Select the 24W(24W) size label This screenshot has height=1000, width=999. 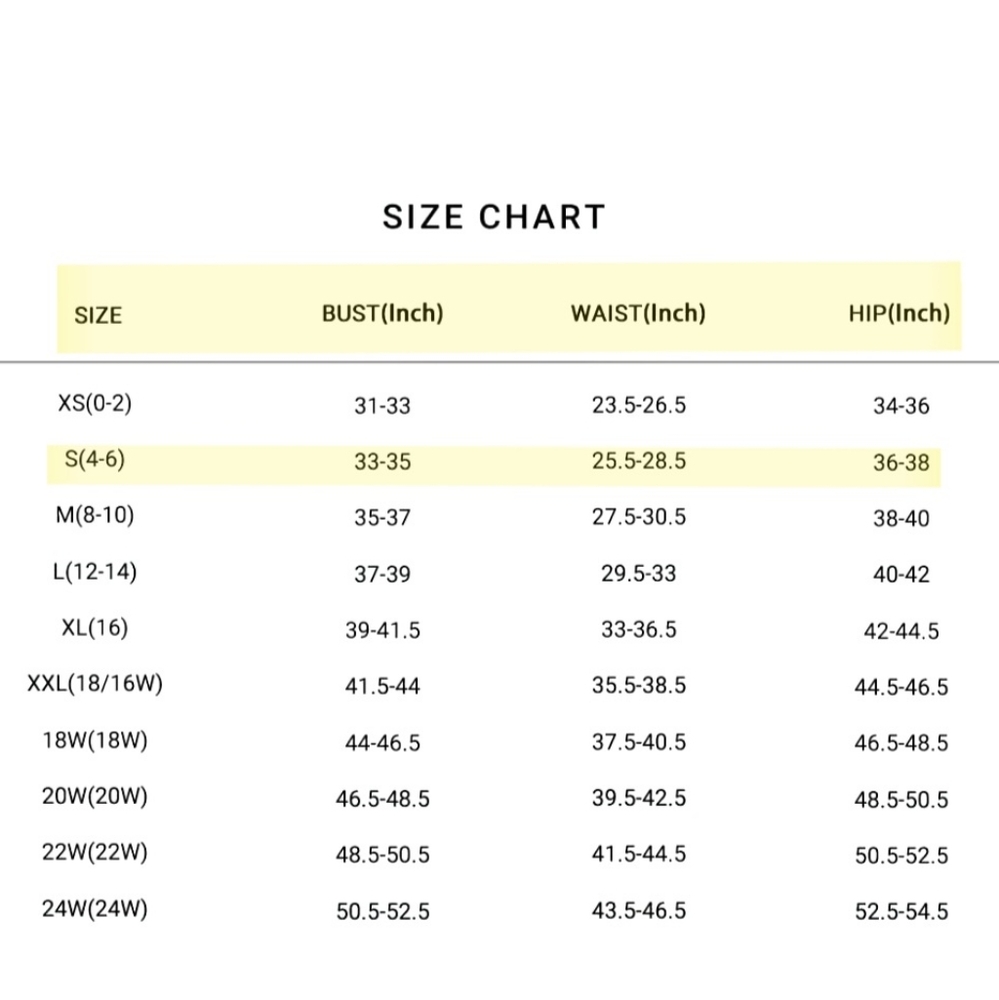pyautogui.click(x=95, y=908)
